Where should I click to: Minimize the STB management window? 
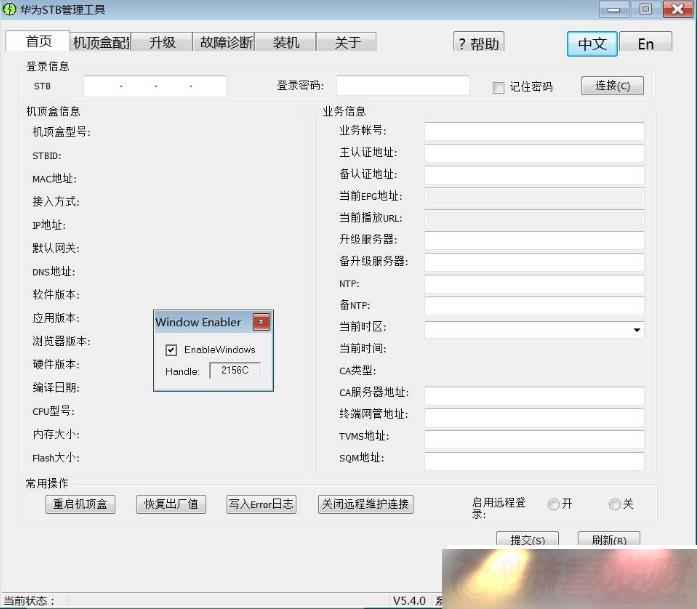click(613, 9)
